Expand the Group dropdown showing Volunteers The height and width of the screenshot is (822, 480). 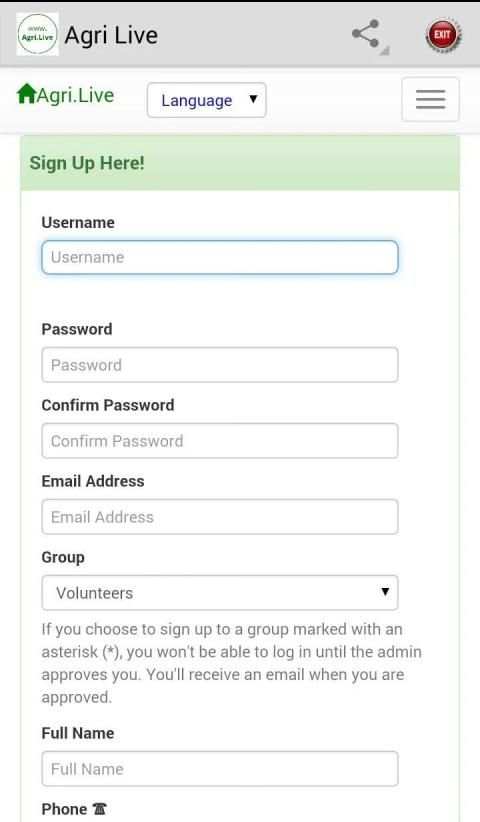click(x=220, y=592)
